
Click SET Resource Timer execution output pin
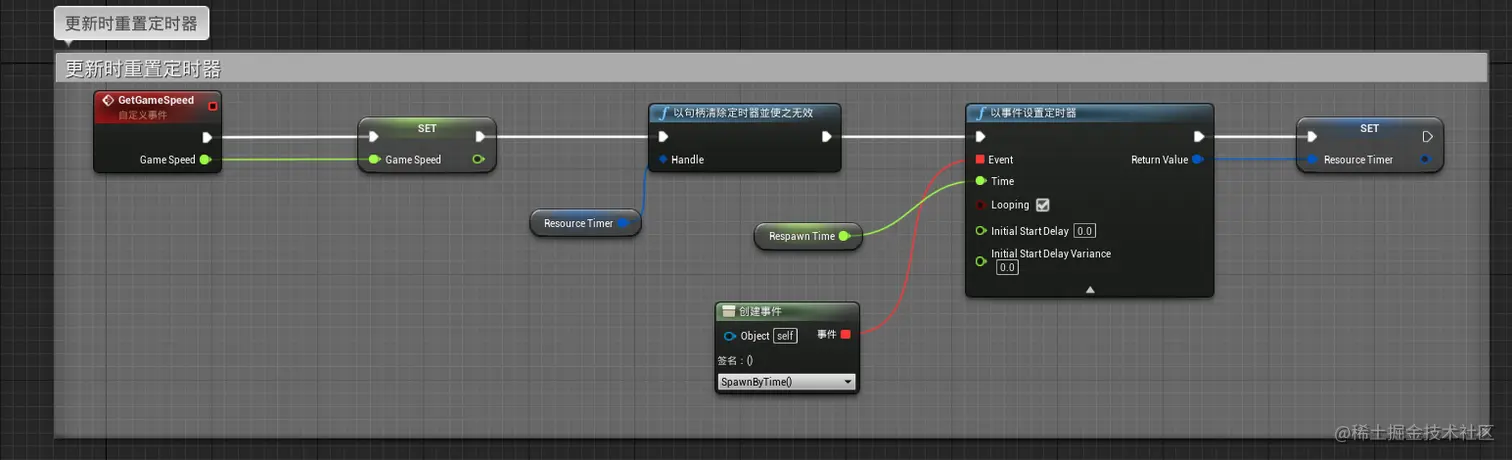(1427, 137)
